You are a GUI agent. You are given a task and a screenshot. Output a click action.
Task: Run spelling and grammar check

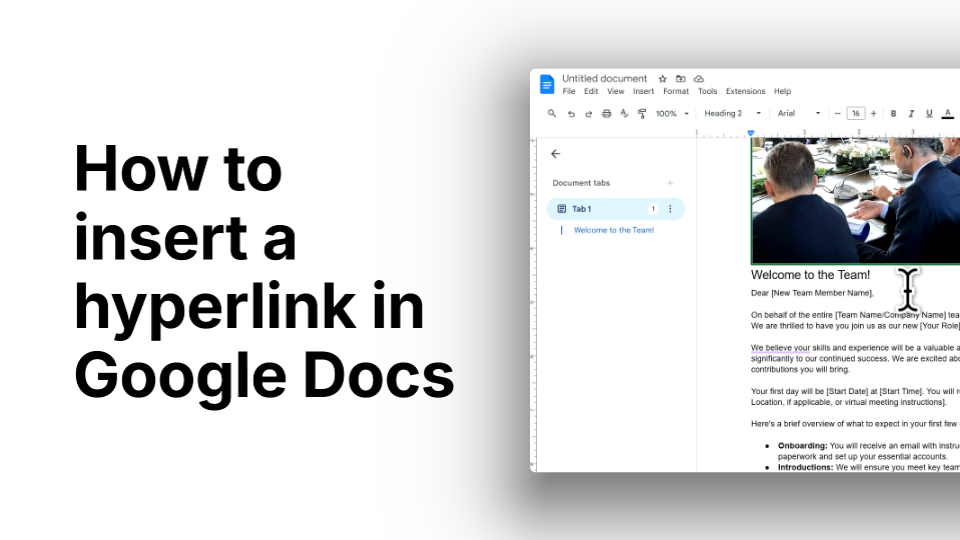[624, 113]
